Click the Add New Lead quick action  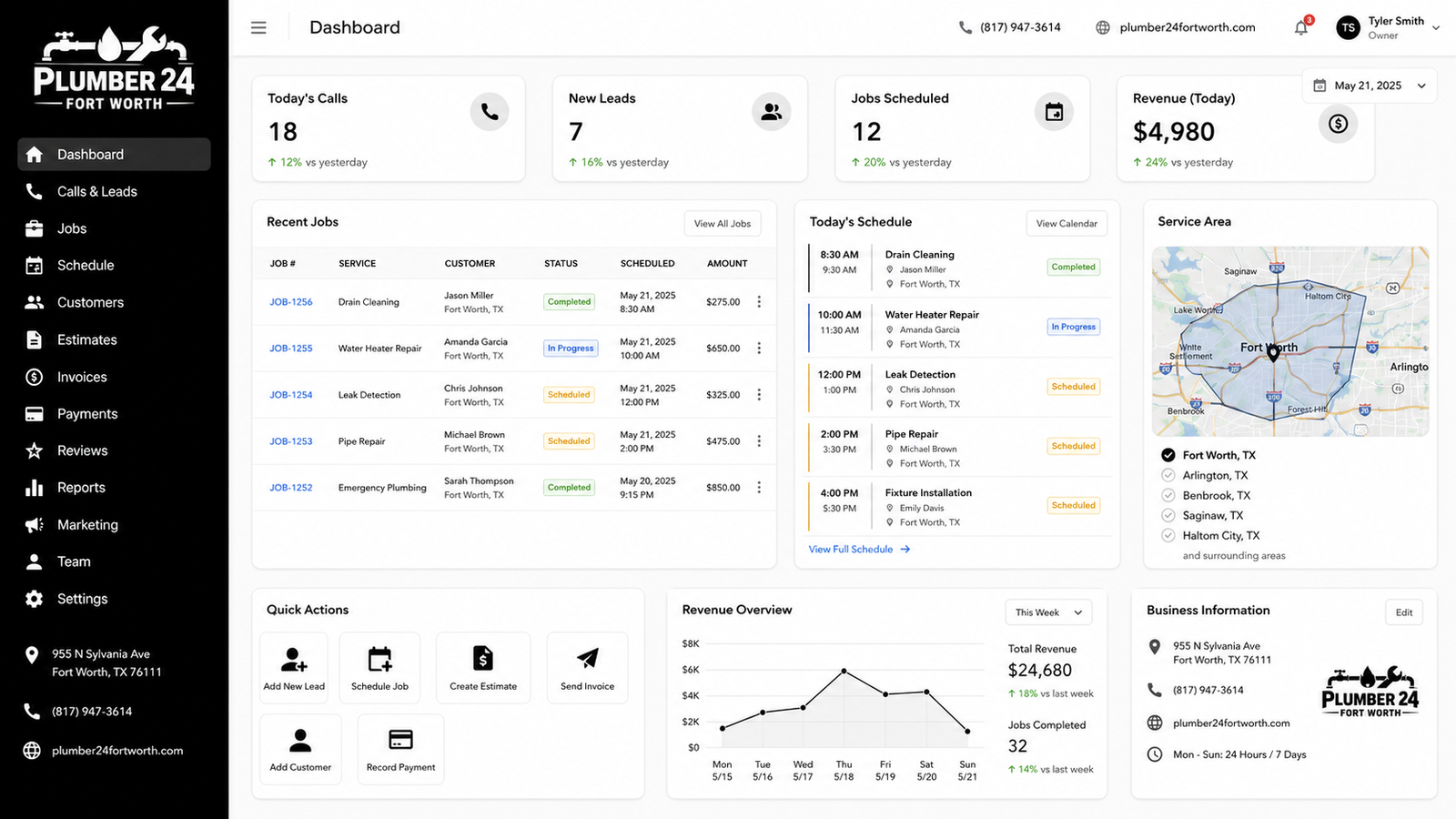[x=294, y=668]
